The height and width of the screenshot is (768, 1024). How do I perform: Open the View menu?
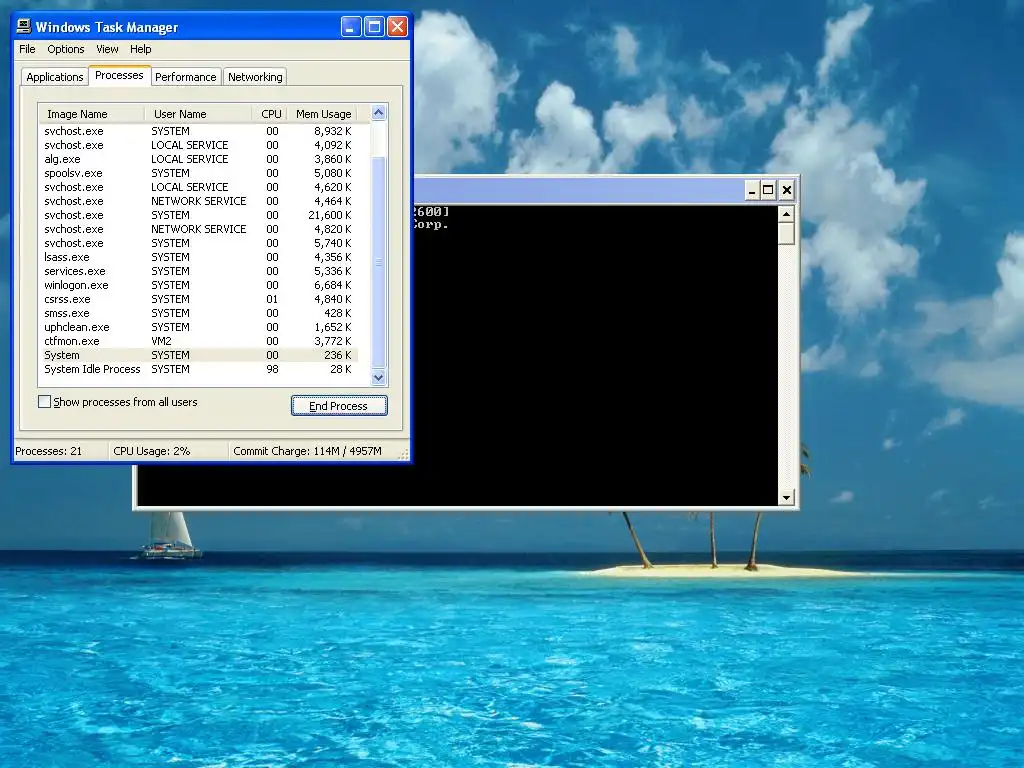coord(107,49)
